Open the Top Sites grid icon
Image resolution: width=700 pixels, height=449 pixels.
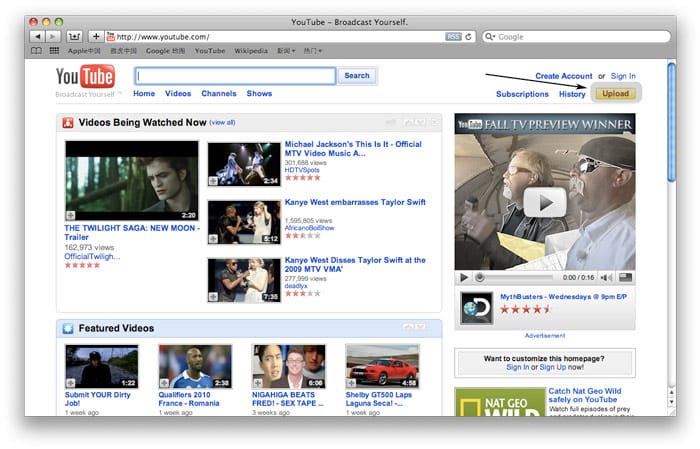click(54, 50)
